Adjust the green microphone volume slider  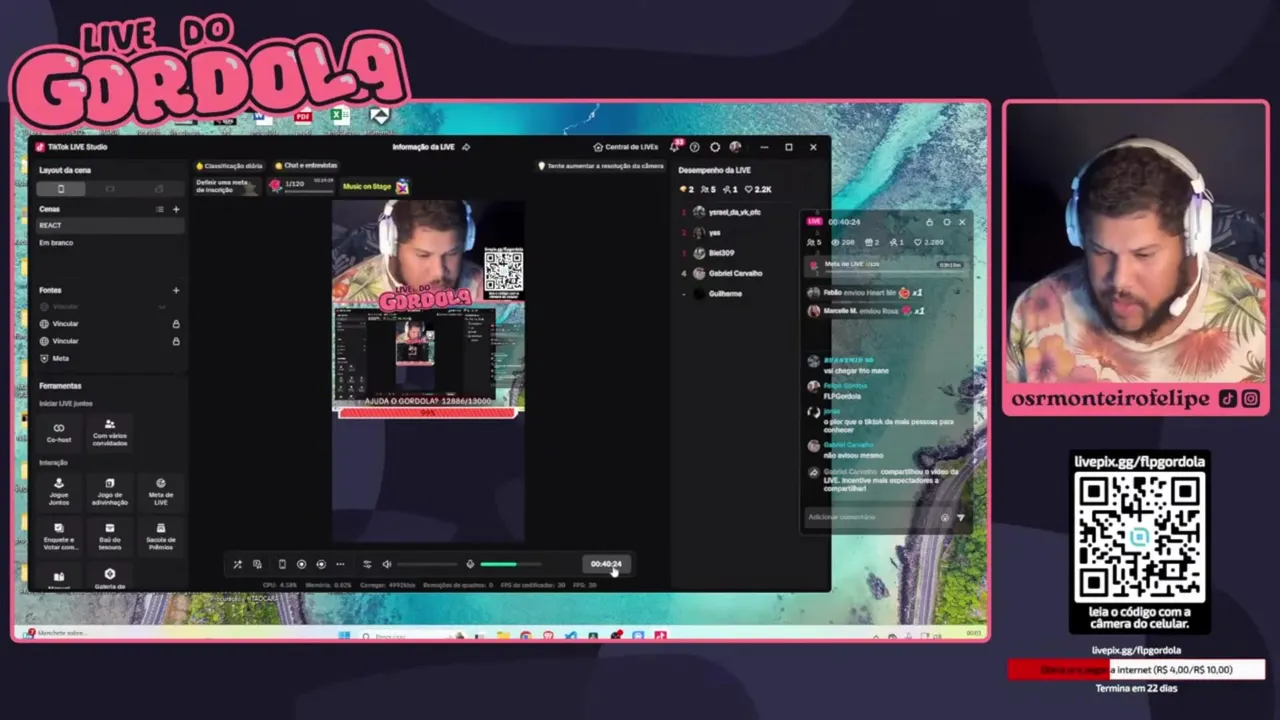(511, 564)
